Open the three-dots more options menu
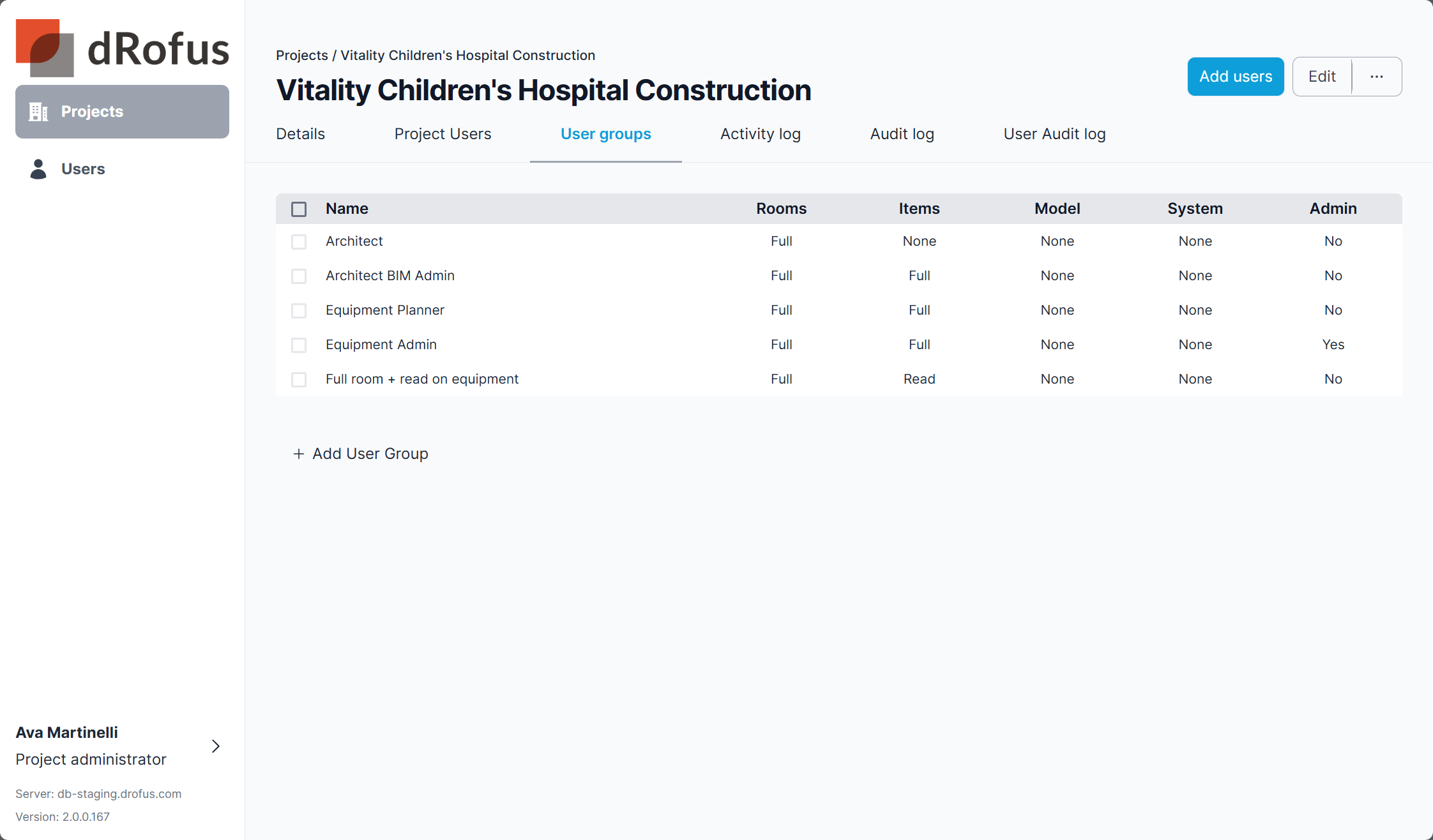The width and height of the screenshot is (1433, 840). point(1377,77)
